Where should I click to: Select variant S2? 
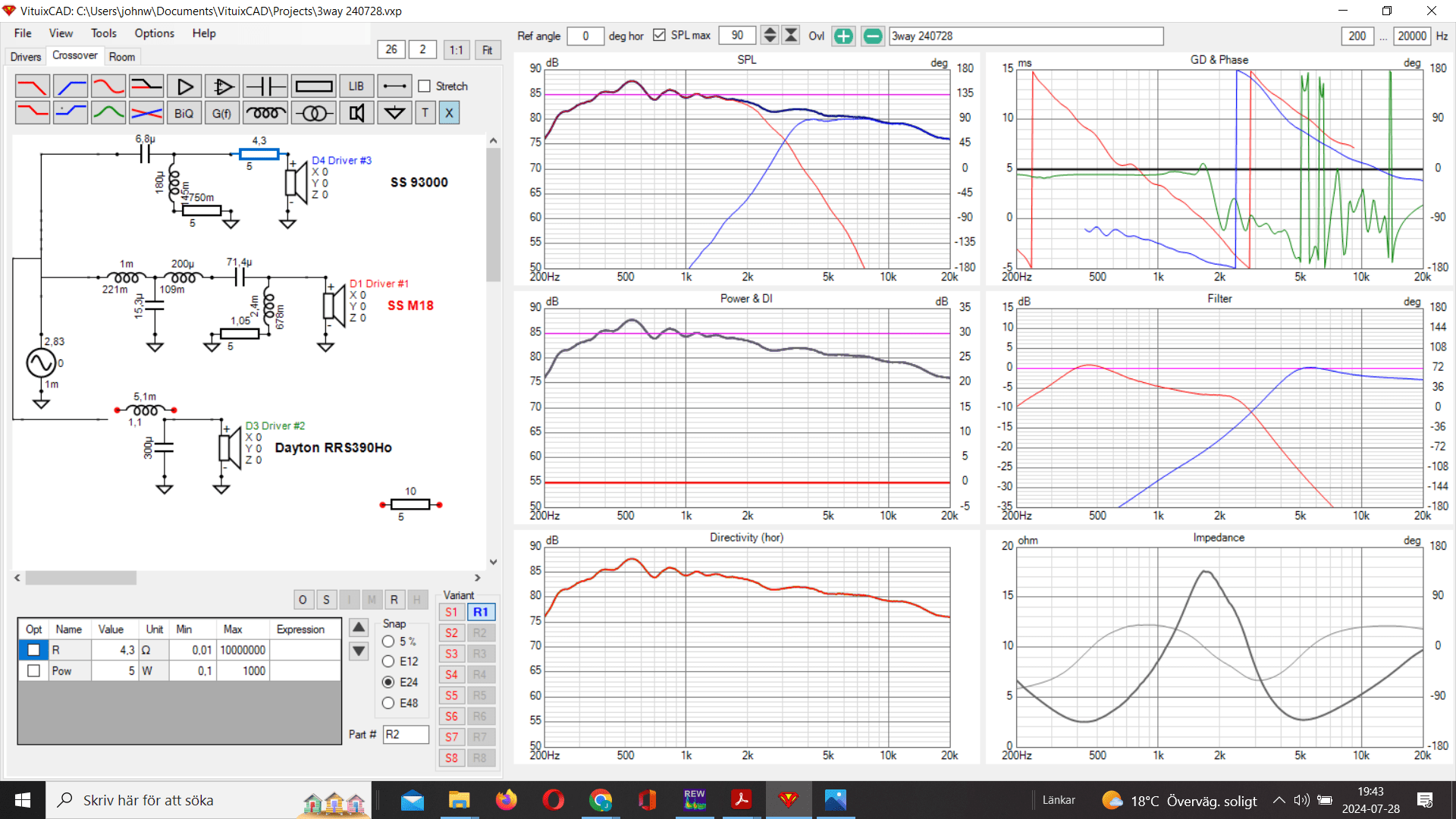[x=452, y=633]
